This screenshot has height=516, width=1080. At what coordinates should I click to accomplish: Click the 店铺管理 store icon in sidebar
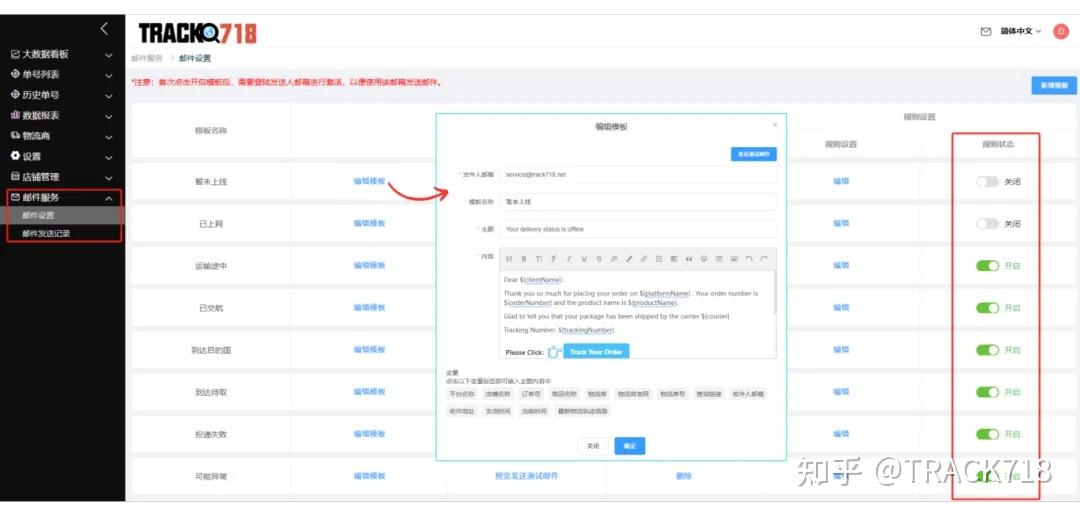[x=15, y=177]
